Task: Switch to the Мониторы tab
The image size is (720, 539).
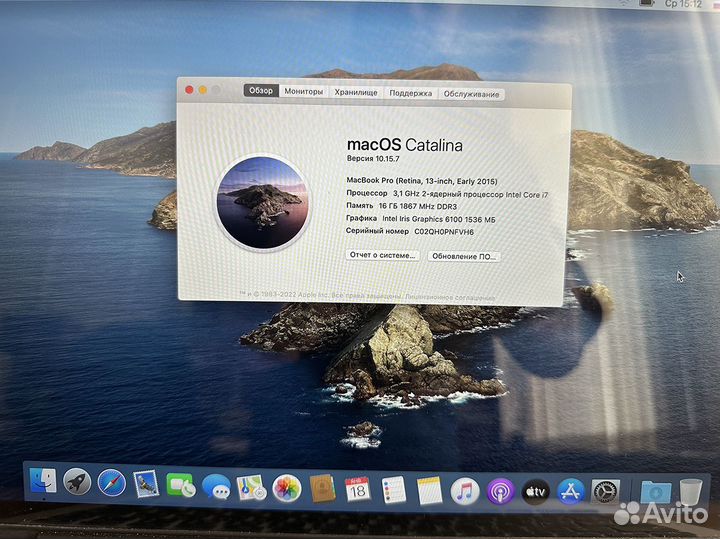Action: 304,91
